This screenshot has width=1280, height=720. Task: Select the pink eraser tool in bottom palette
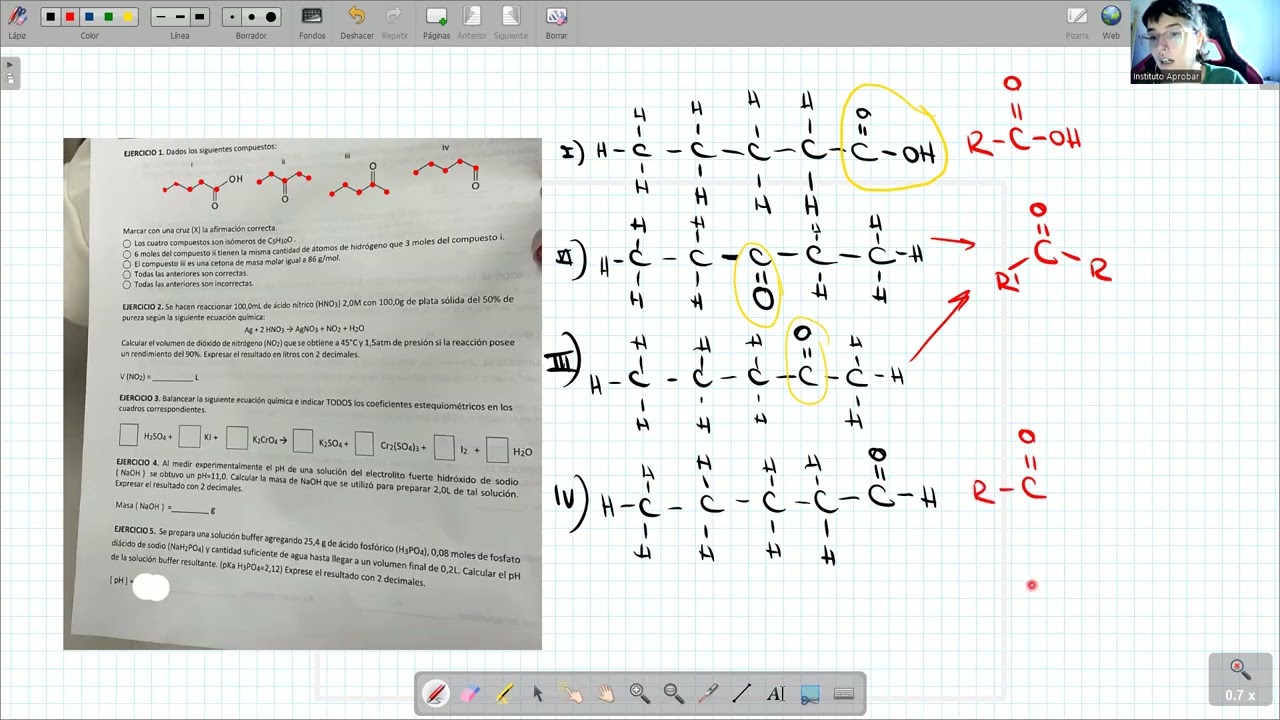coord(469,693)
